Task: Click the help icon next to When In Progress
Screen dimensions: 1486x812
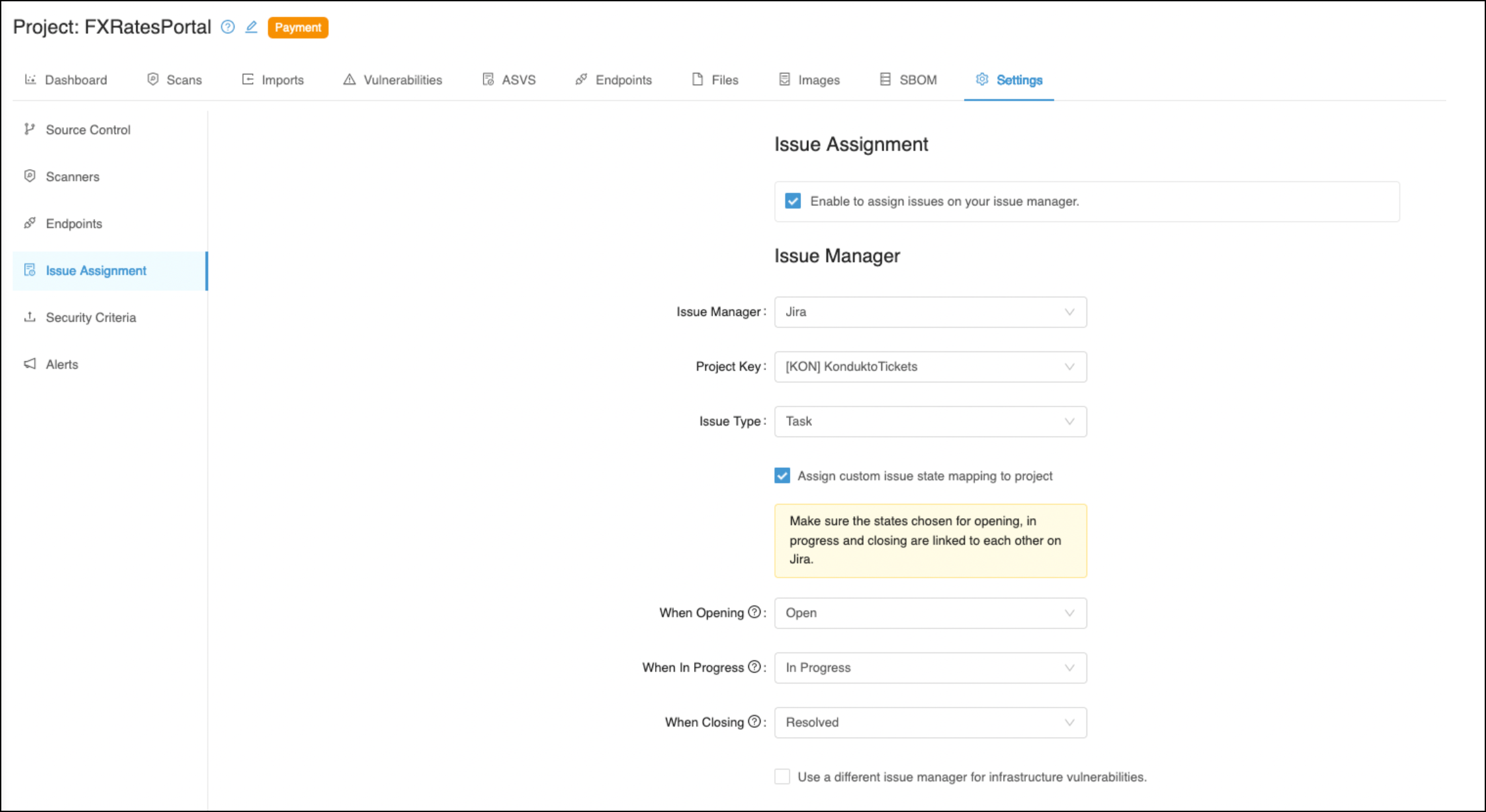Action: tap(754, 667)
